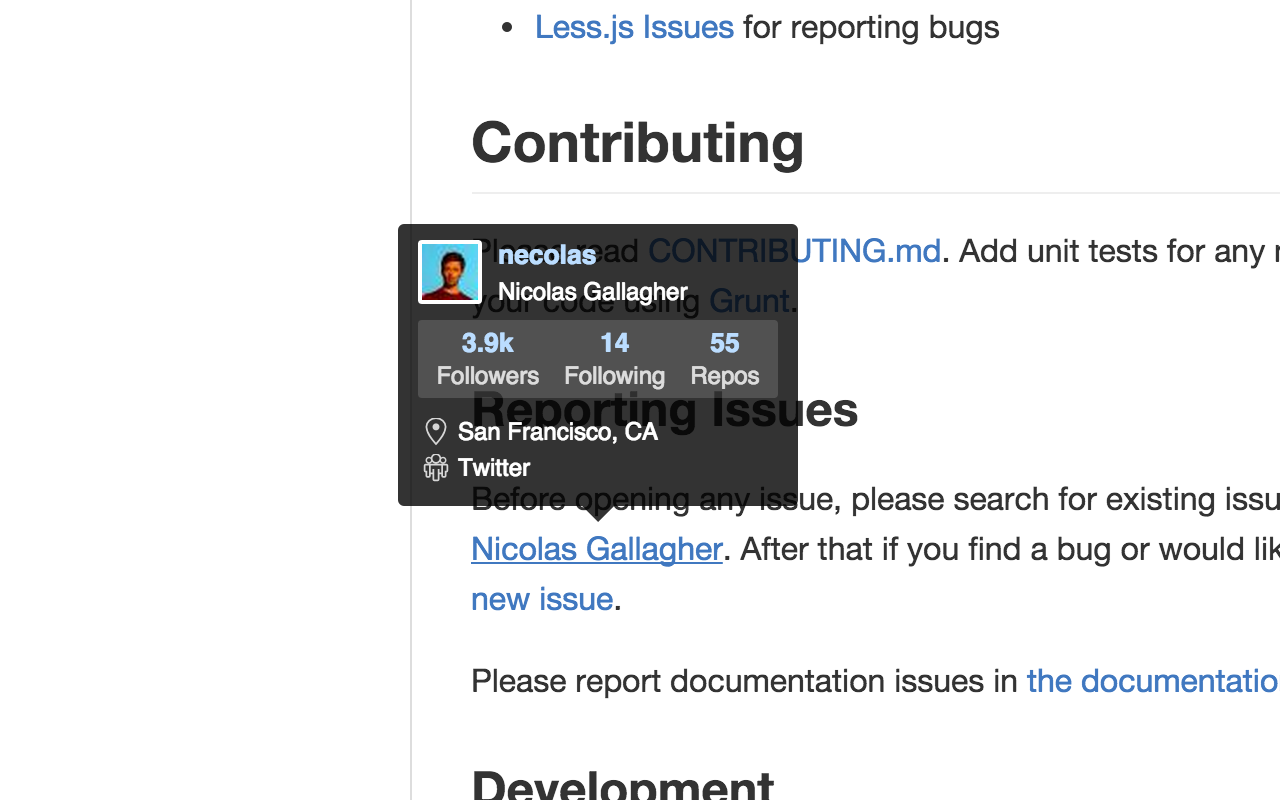
Task: Click necolas avatar in hovercard
Action: [x=450, y=272]
